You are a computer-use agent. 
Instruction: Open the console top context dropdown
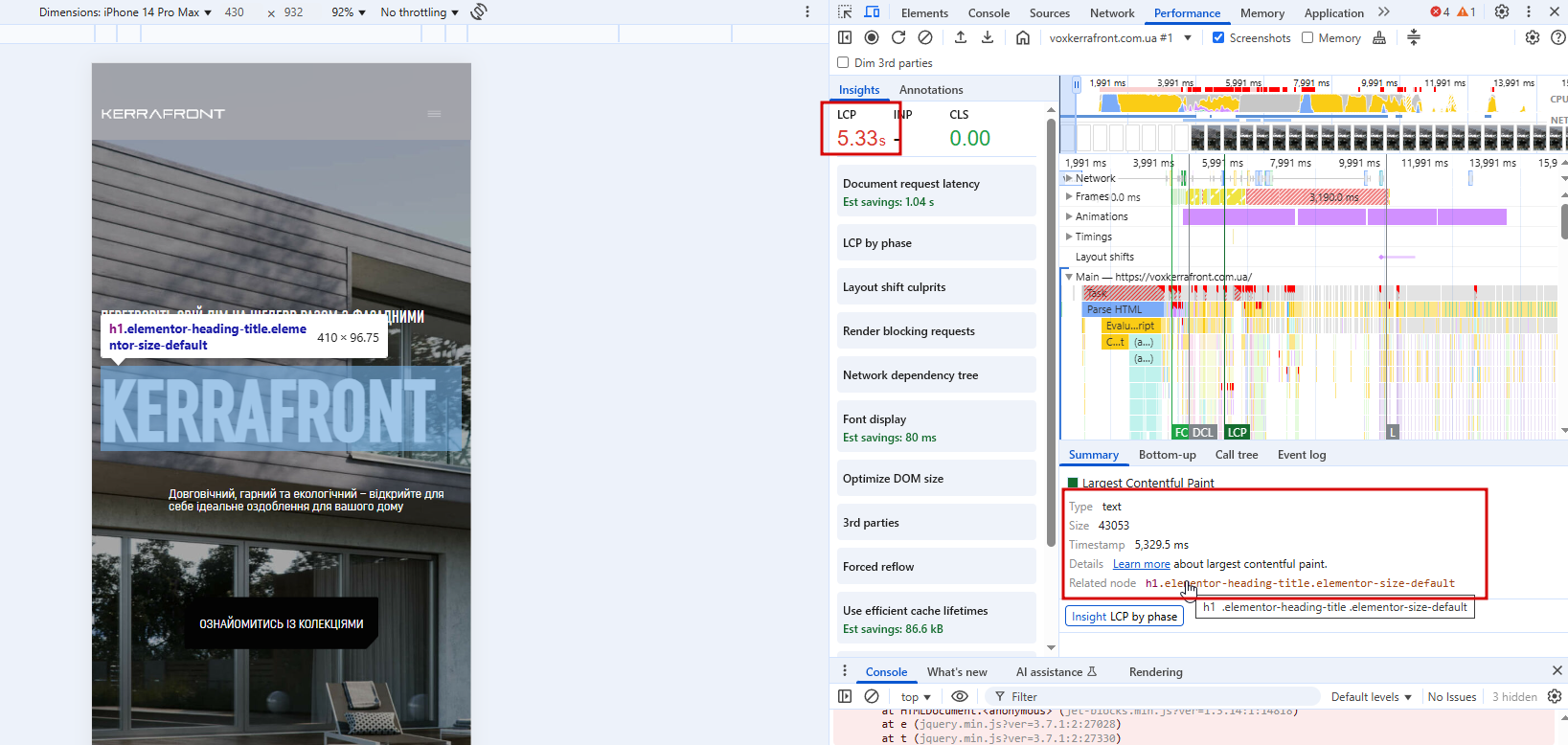(x=916, y=696)
